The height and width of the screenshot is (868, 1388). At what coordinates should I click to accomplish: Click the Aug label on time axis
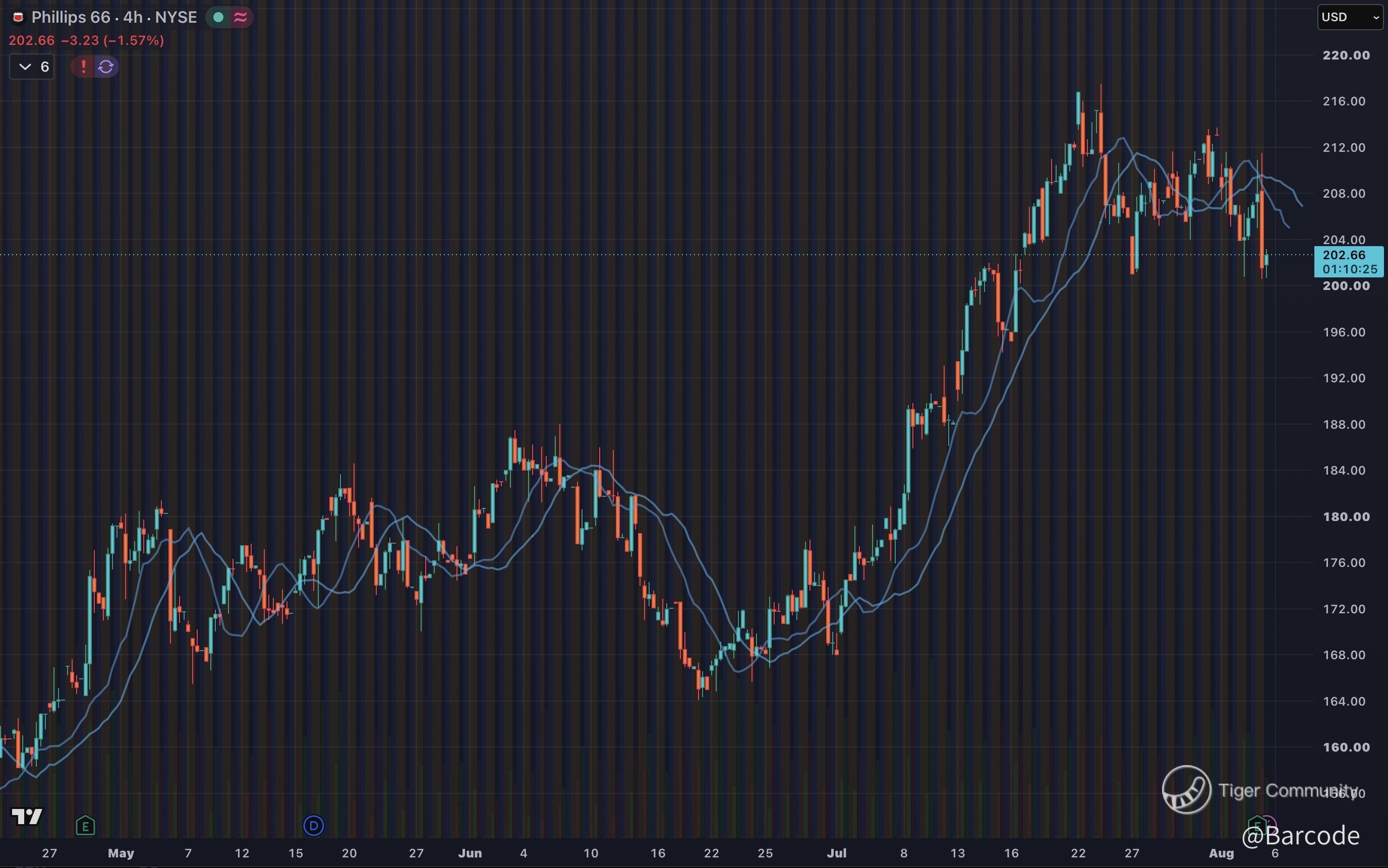[1221, 853]
